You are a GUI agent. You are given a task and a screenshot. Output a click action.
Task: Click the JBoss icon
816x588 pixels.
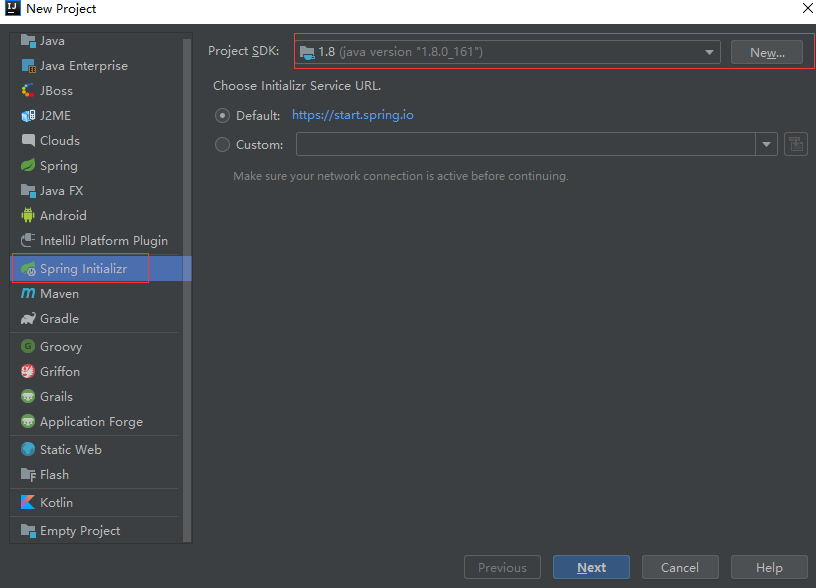pos(28,91)
